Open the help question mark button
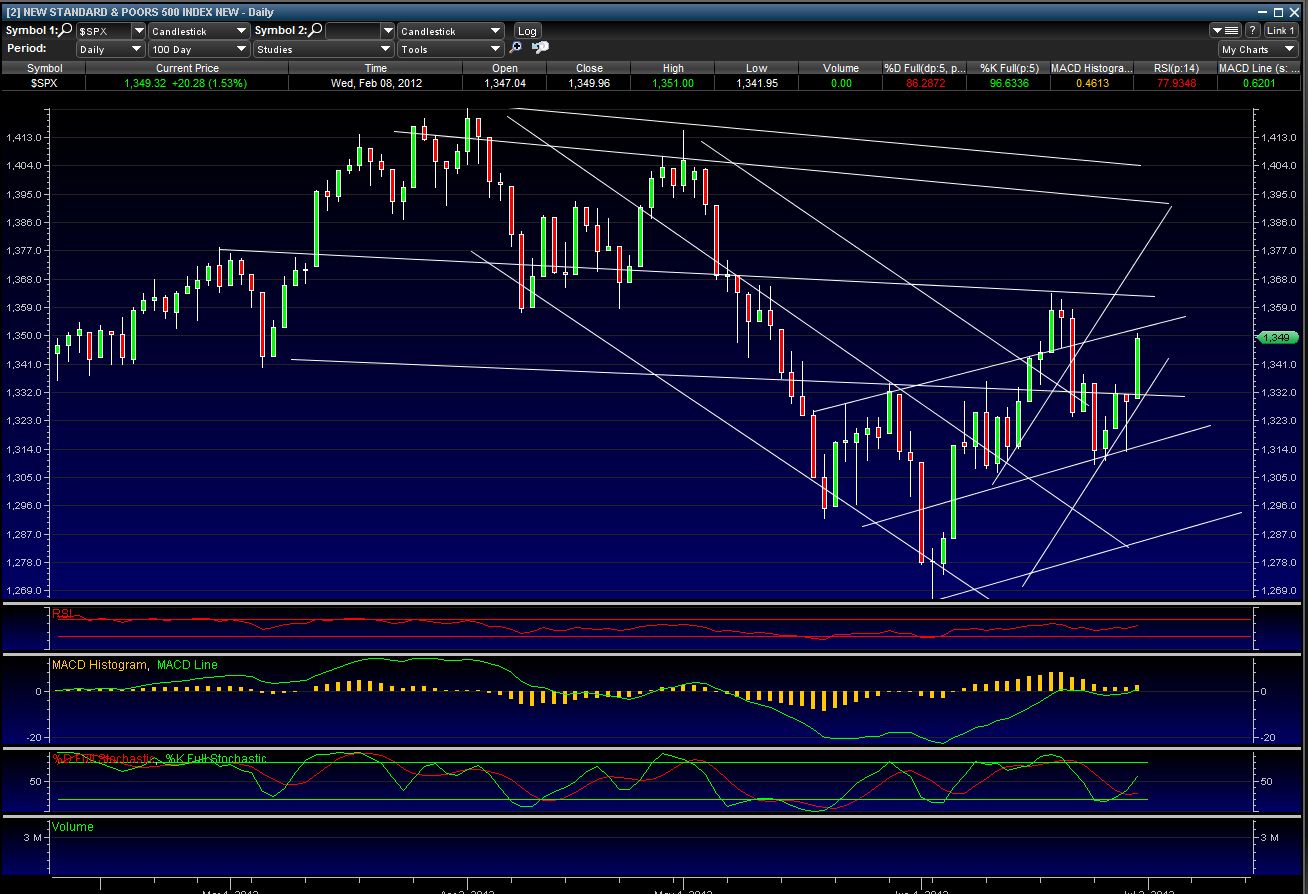The width and height of the screenshot is (1308, 894). [1252, 31]
